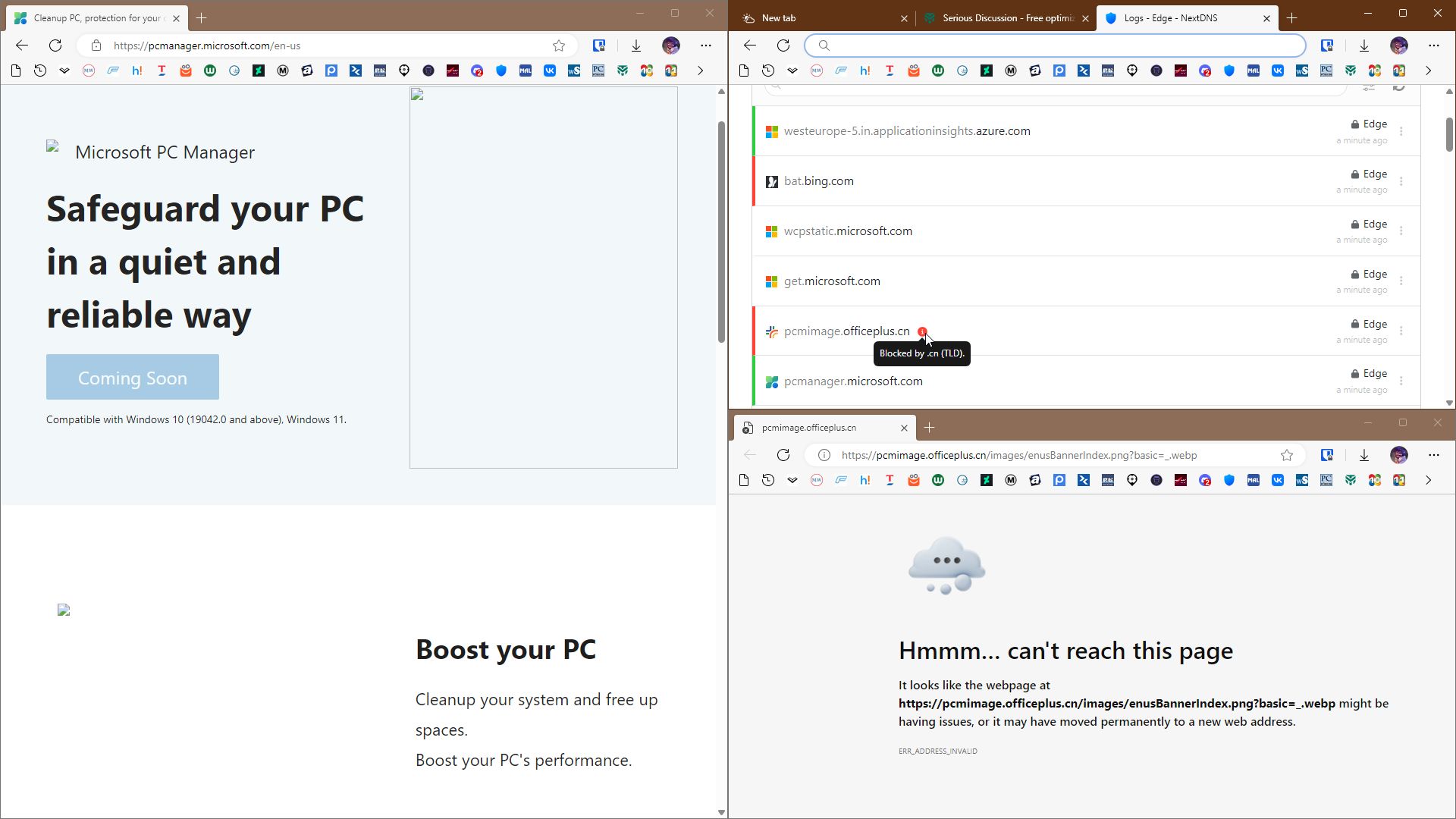The height and width of the screenshot is (819, 1456).
Task: Open profile avatar in PC Manager window
Action: tap(670, 45)
